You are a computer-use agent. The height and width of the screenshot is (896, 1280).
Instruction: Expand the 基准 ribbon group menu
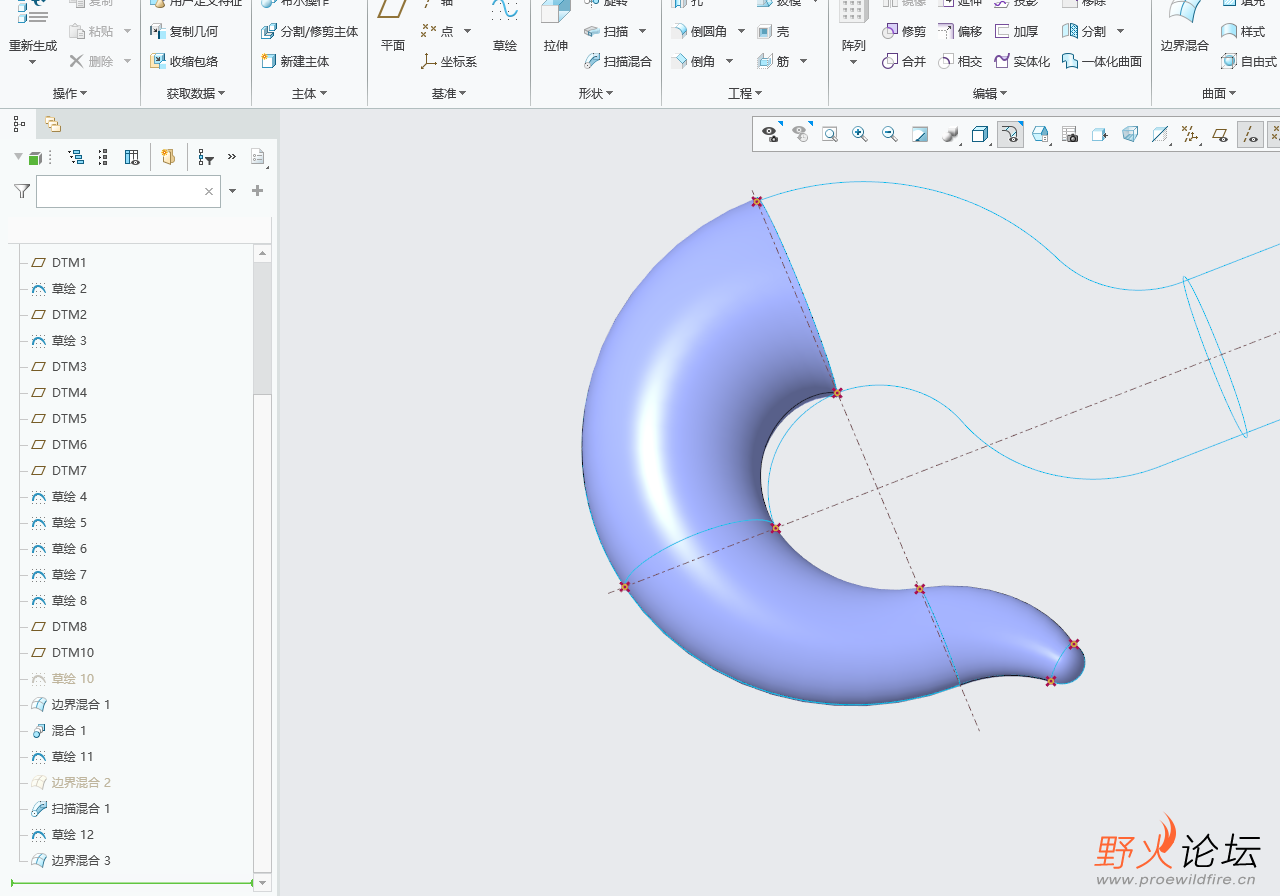click(x=449, y=93)
